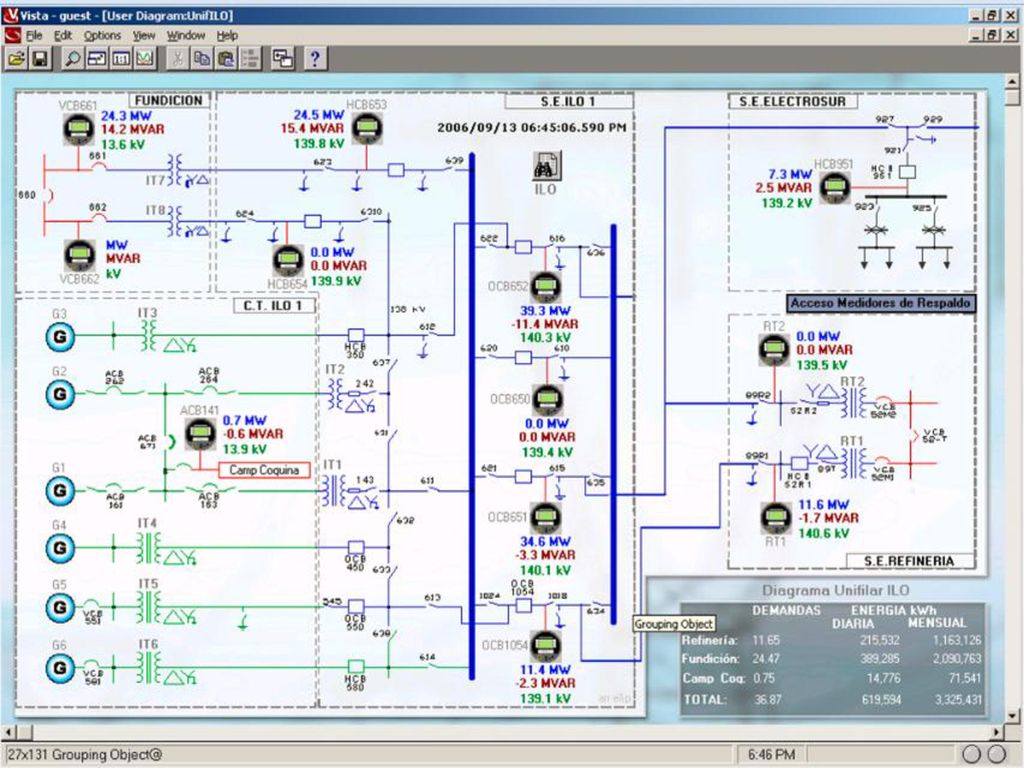Image resolution: width=1024 pixels, height=768 pixels.
Task: Open the OCB652 meter icon
Action: pos(546,287)
